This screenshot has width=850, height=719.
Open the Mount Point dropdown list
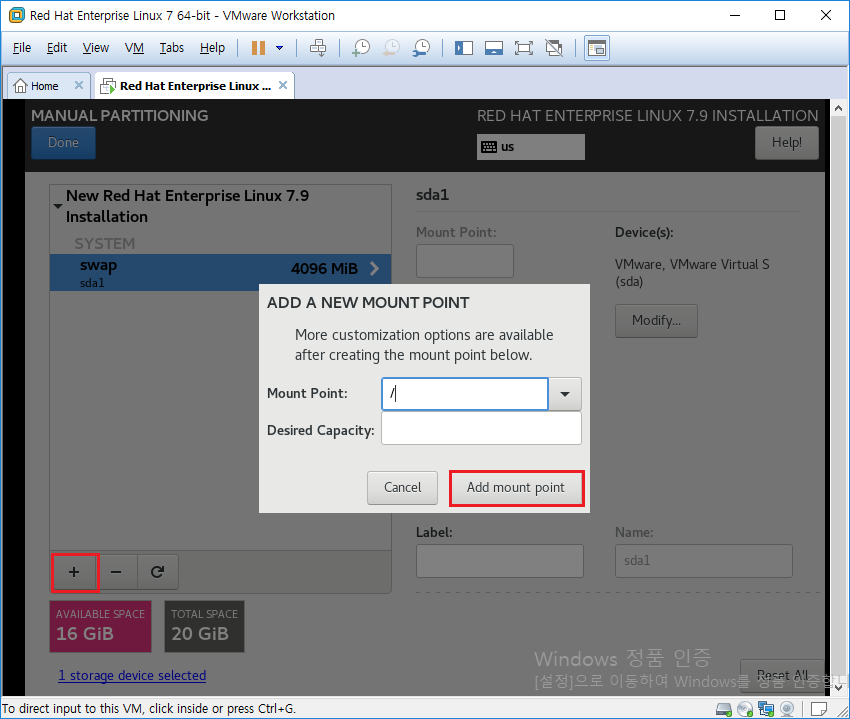pyautogui.click(x=565, y=394)
